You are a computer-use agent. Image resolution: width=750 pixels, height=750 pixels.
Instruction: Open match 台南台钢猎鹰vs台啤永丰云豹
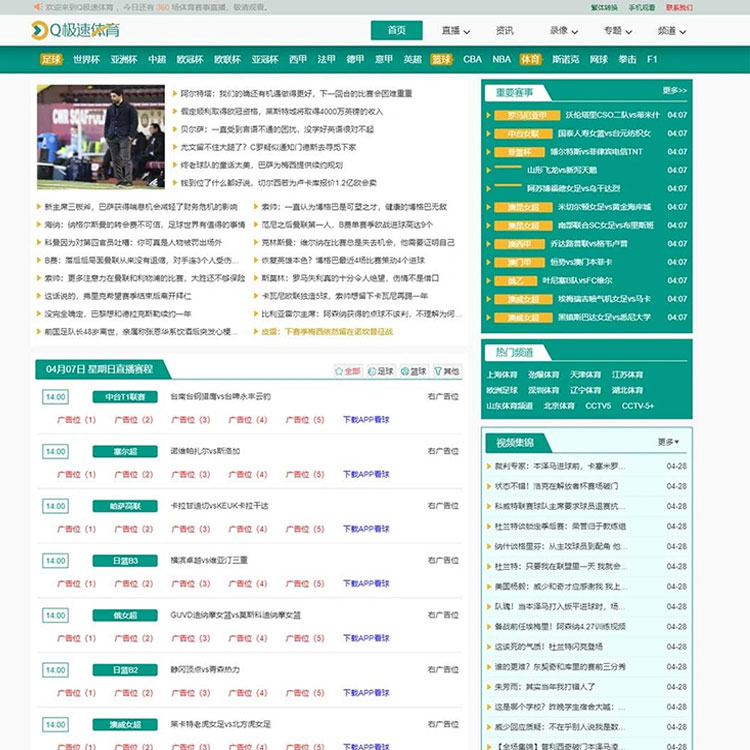(x=221, y=397)
